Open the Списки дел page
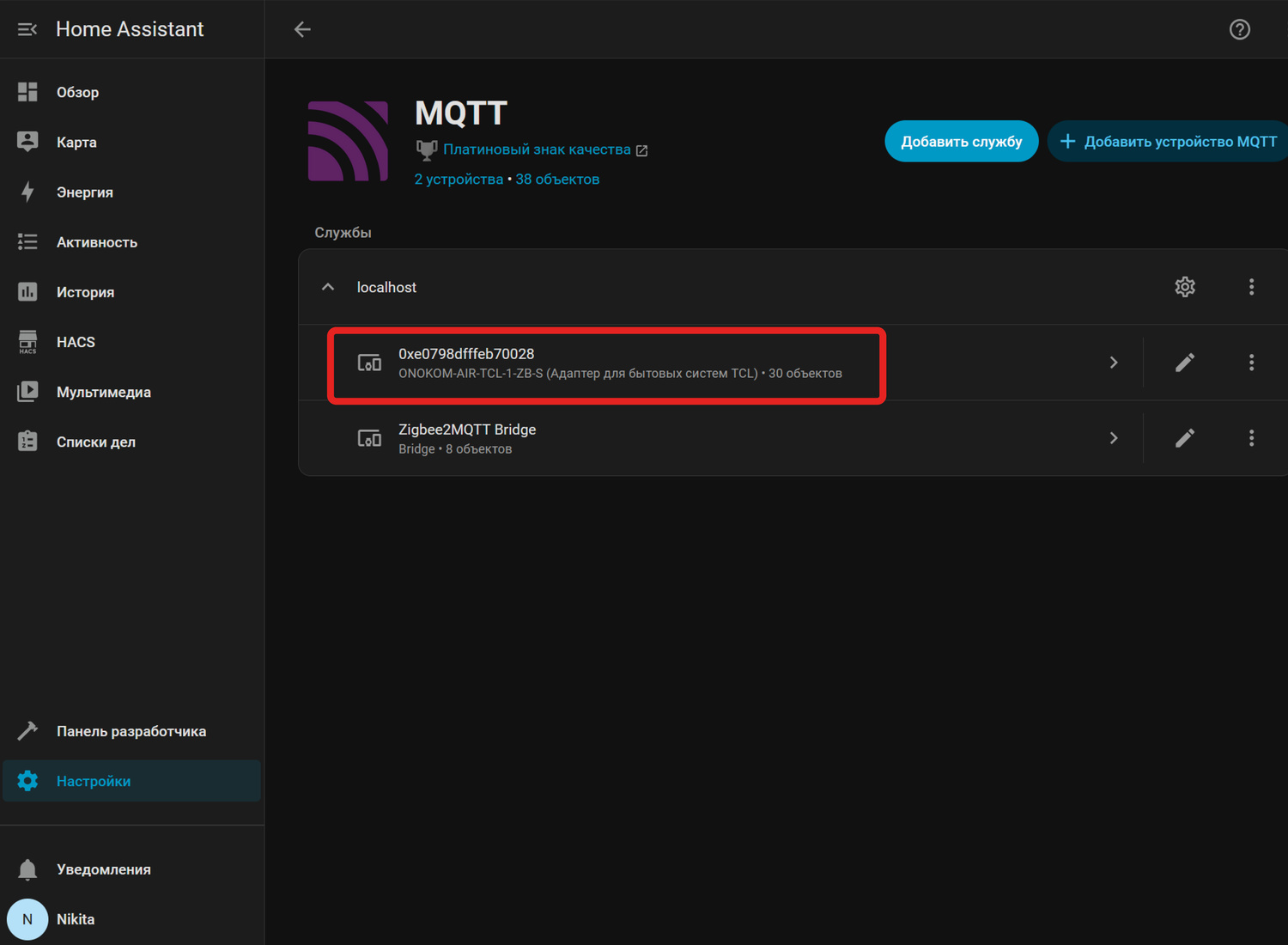 tap(132, 441)
